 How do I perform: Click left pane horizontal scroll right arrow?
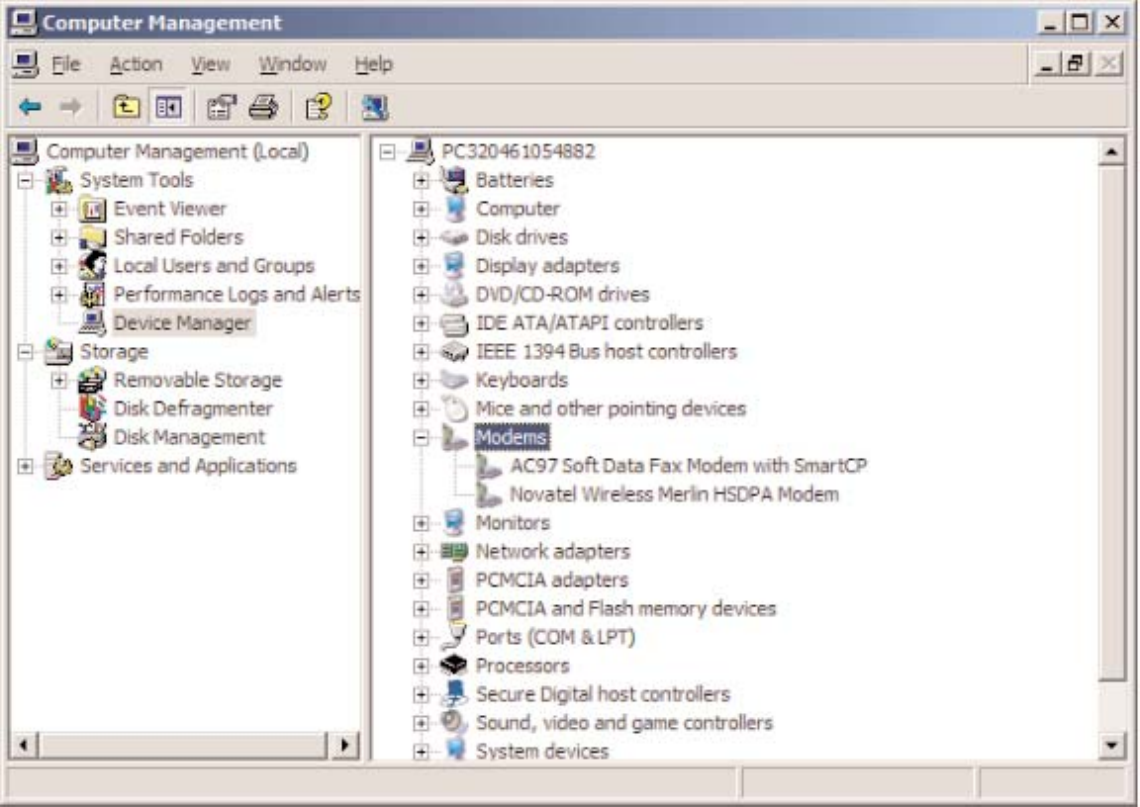[344, 744]
